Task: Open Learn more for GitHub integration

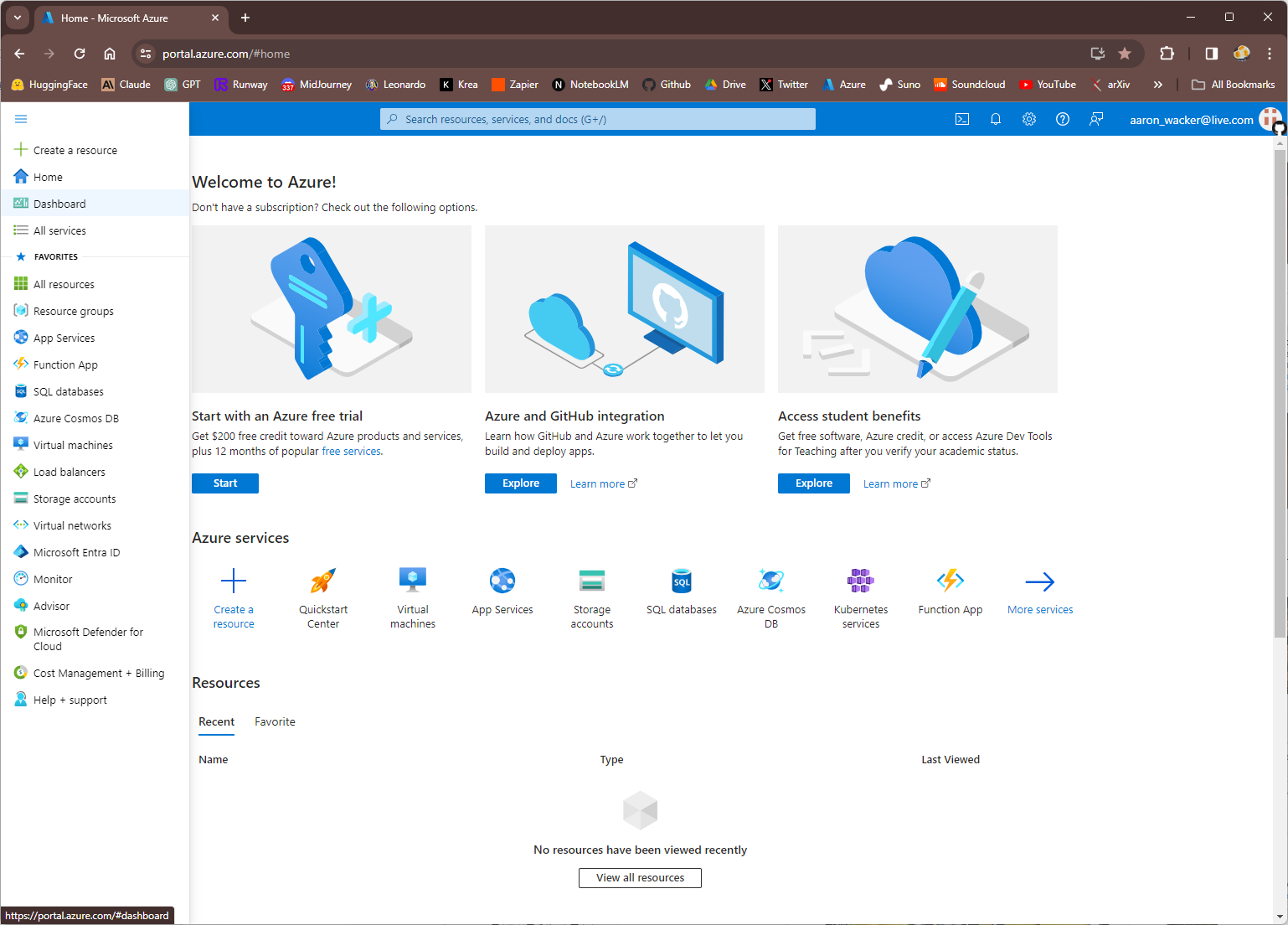Action: (x=604, y=483)
